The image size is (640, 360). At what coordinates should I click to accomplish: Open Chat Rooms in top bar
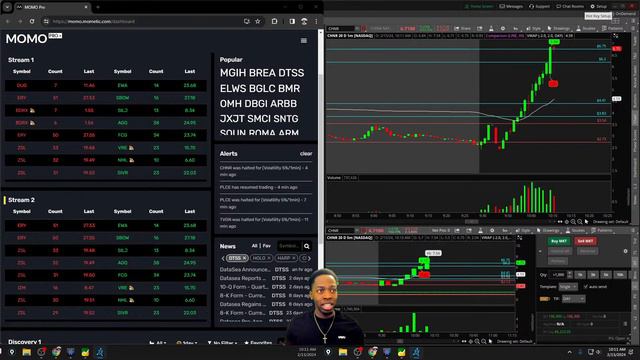pyautogui.click(x=570, y=7)
